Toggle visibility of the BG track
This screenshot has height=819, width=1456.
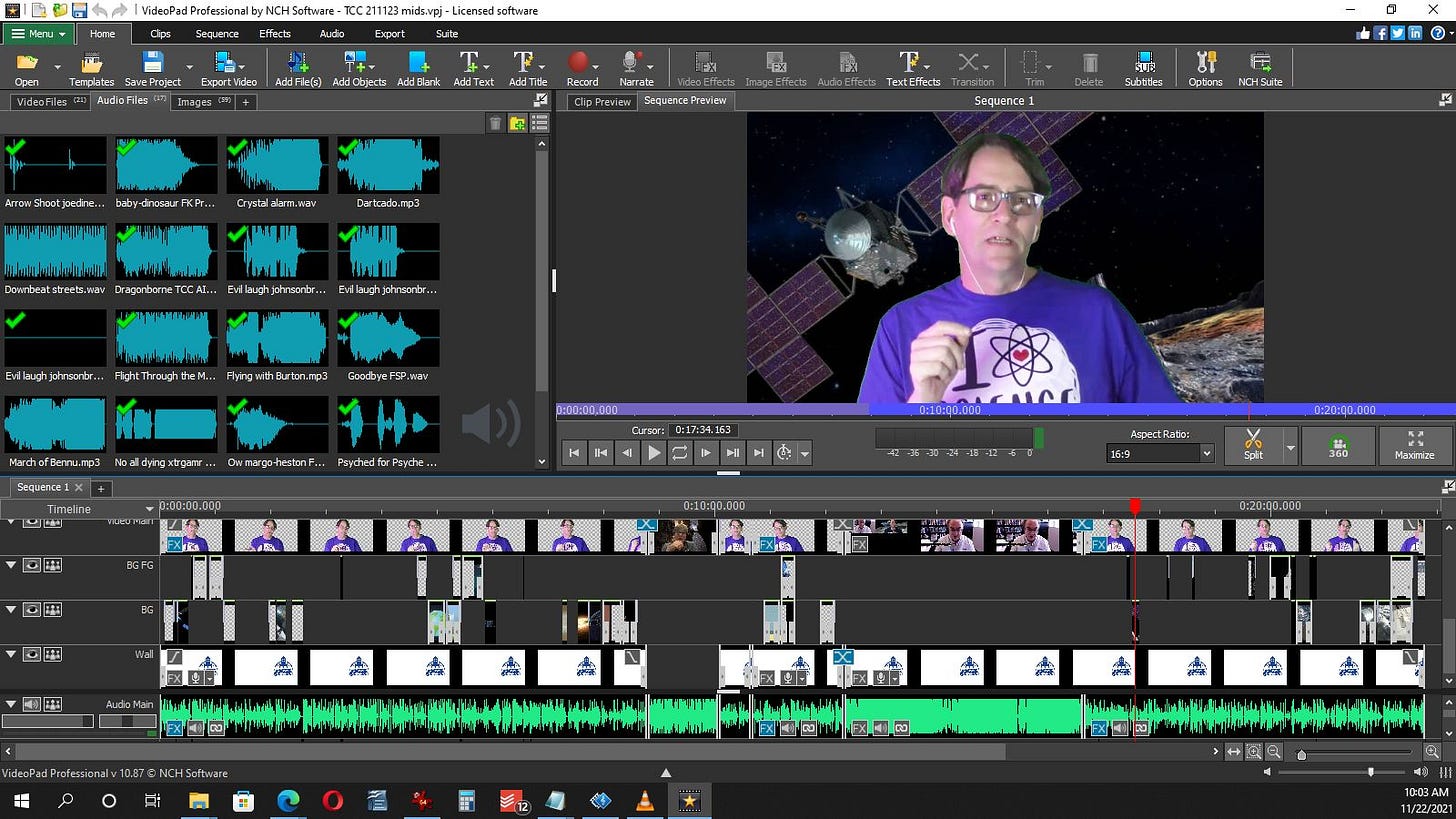(x=32, y=610)
